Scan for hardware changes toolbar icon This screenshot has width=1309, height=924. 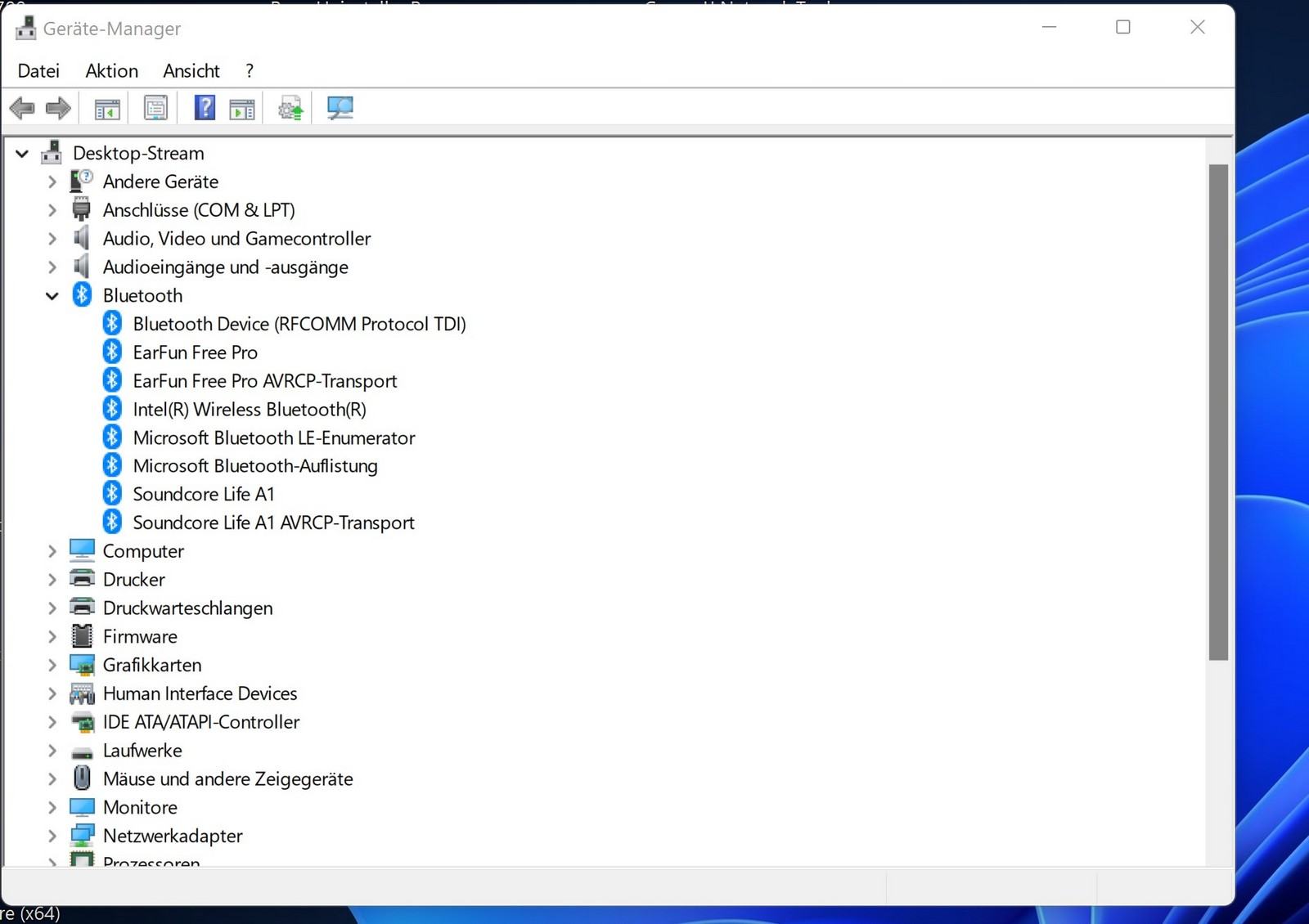pyautogui.click(x=340, y=108)
